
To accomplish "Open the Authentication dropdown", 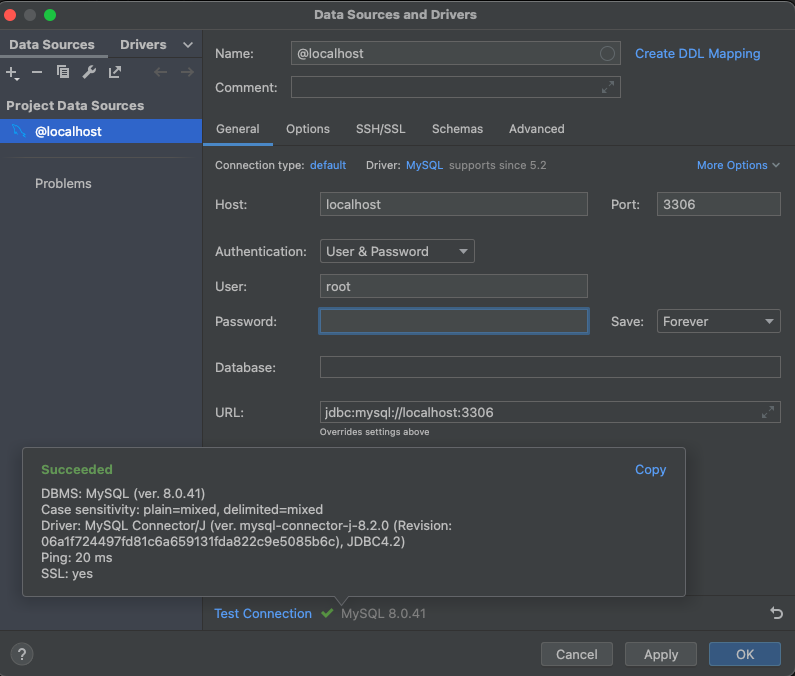I will (397, 251).
